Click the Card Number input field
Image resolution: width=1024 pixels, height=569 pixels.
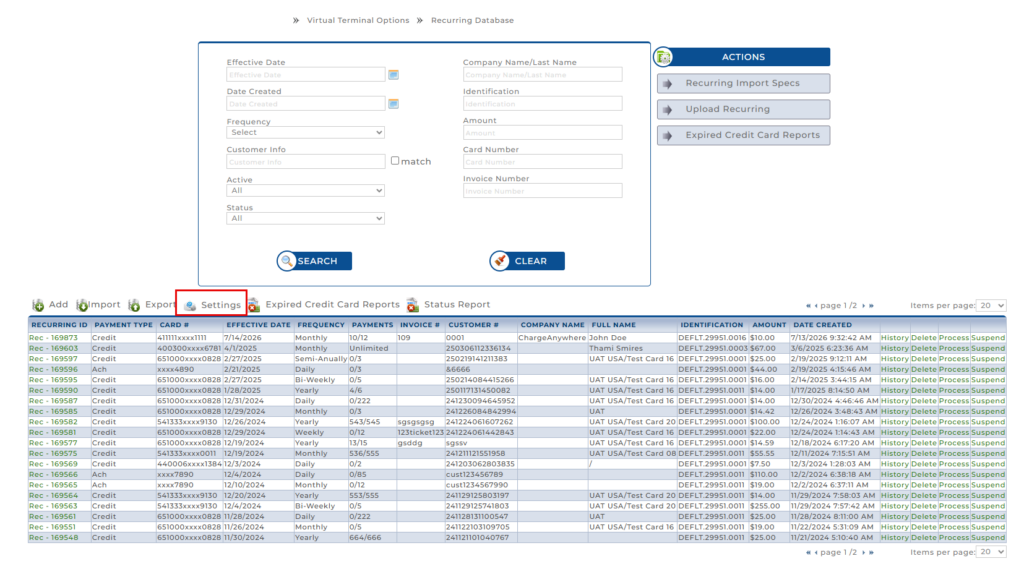point(542,162)
